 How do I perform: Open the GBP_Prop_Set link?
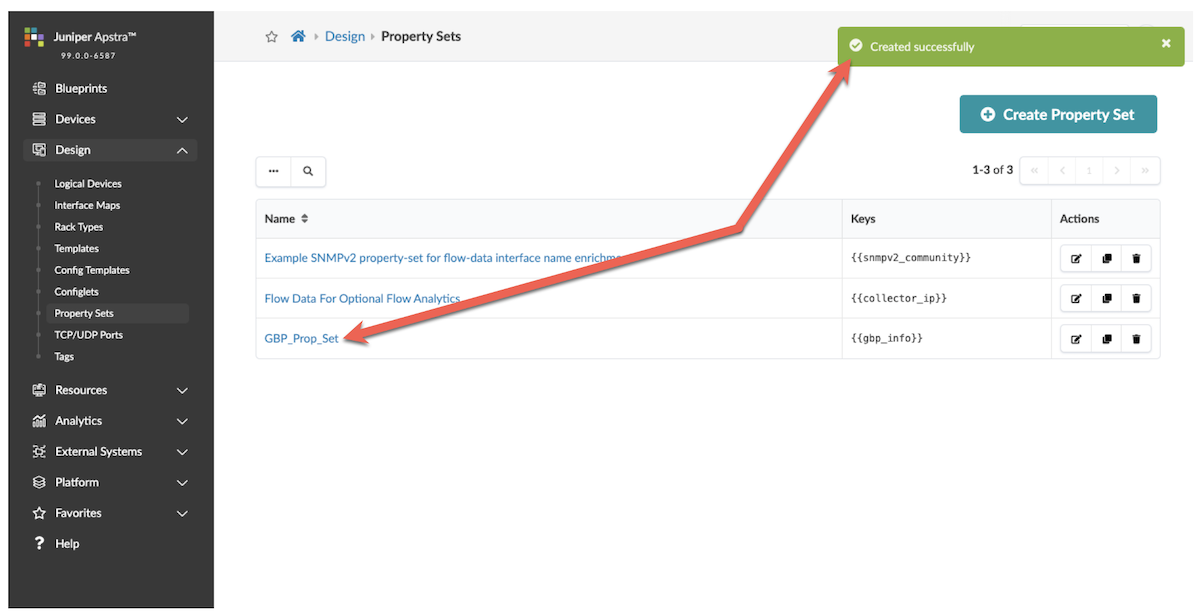(301, 338)
